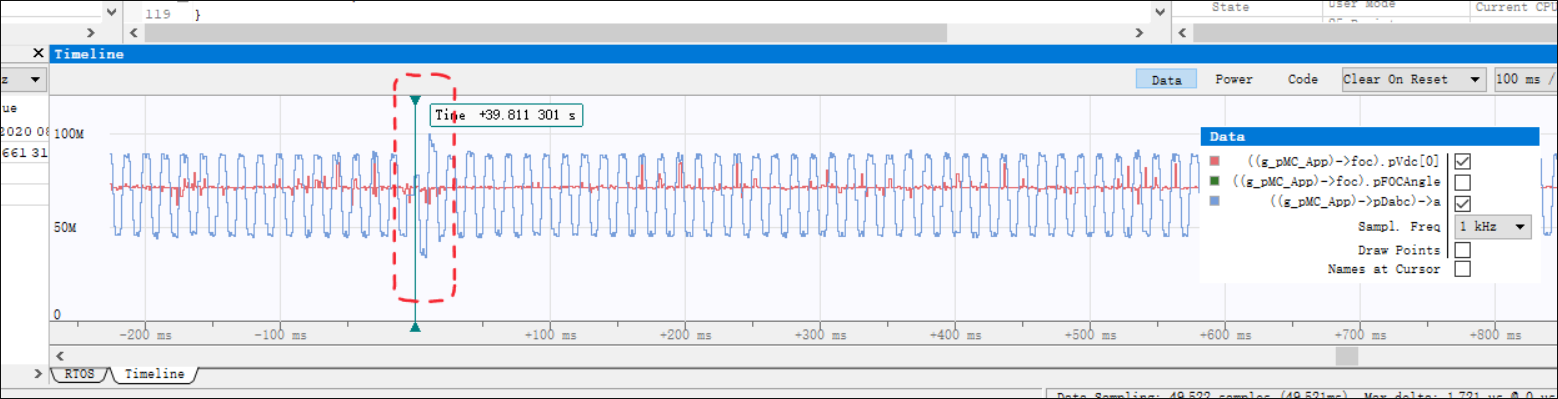Viewport: 1558px width, 399px height.
Task: Select the top teal time cursor handle
Action: click(x=415, y=100)
